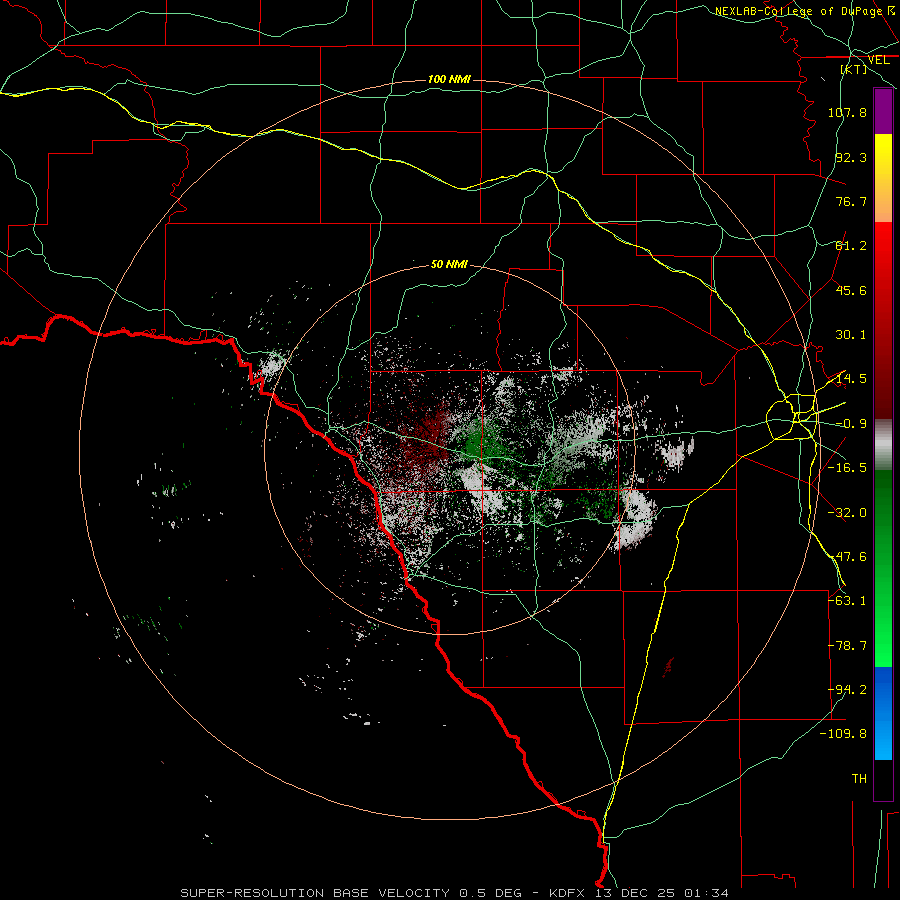Viewport: 900px width, 900px height.
Task: Click the TH legend label
Action: [859, 779]
